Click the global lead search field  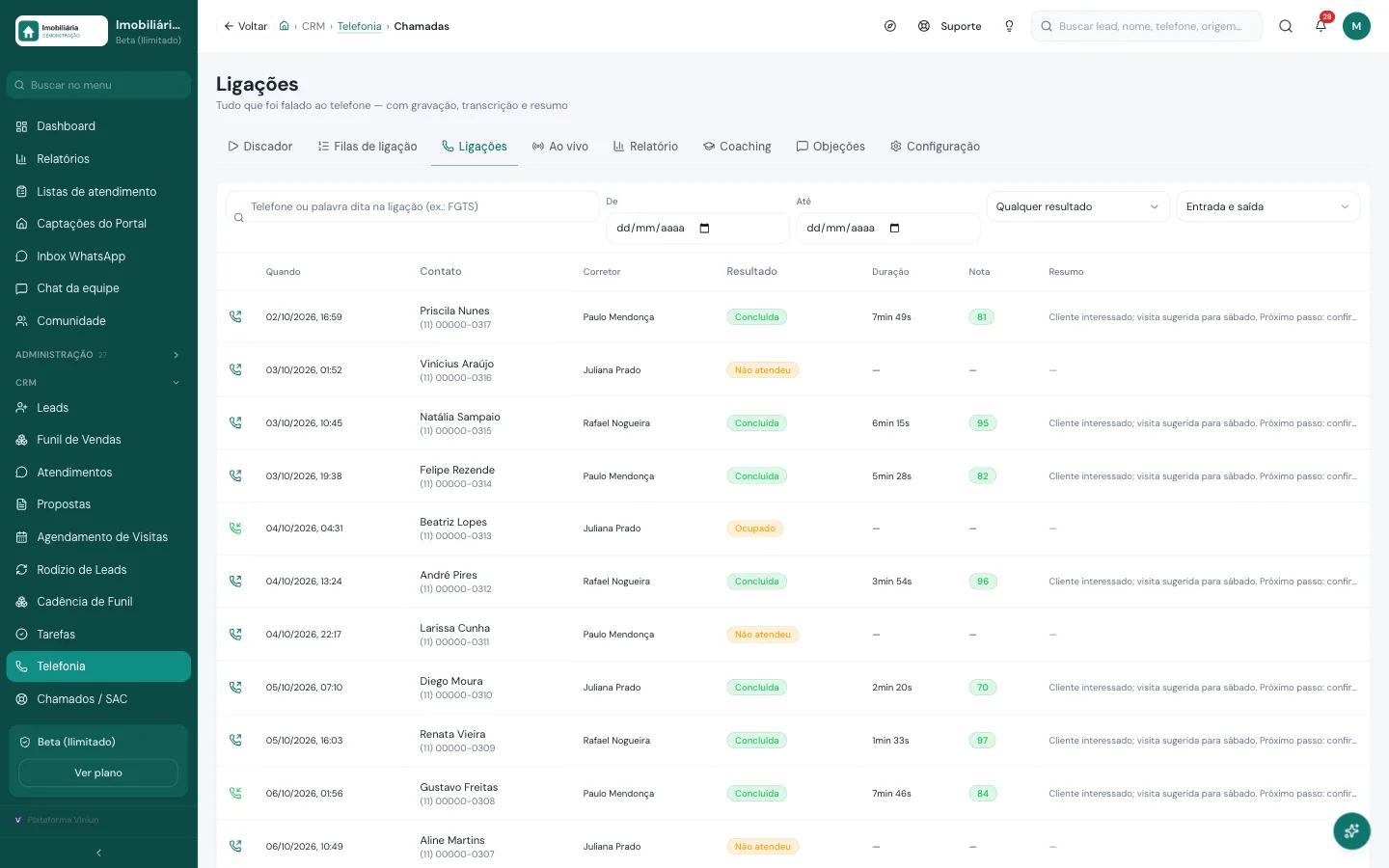tap(1147, 26)
